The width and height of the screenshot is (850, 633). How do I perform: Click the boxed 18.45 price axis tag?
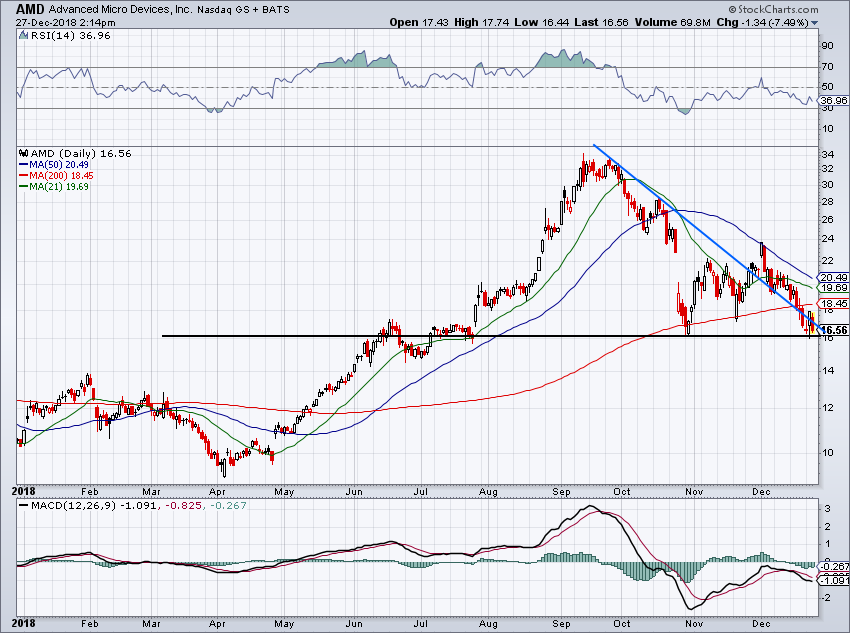tap(833, 303)
